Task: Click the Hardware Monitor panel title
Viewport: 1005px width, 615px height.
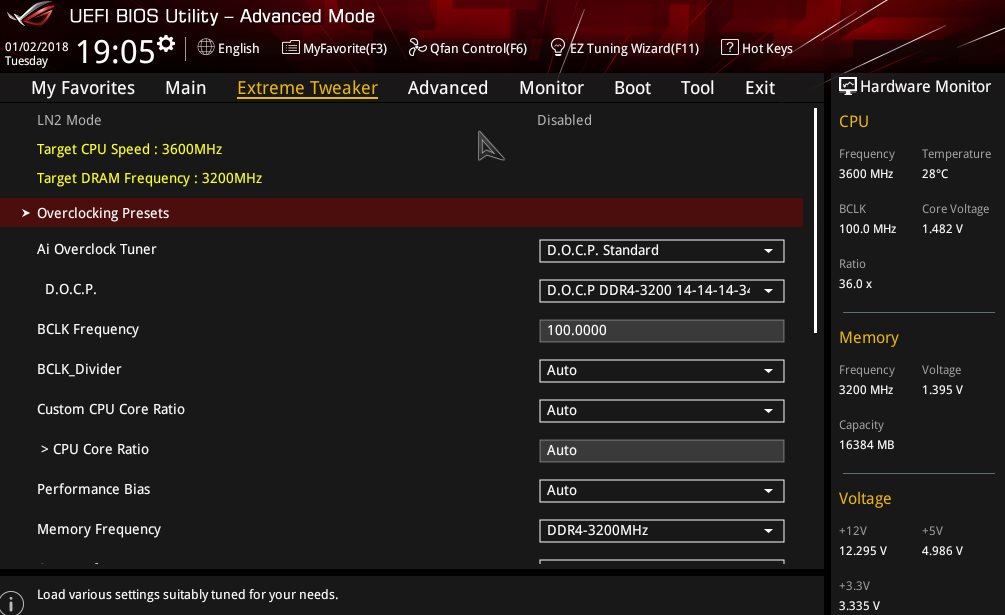Action: tap(925, 86)
